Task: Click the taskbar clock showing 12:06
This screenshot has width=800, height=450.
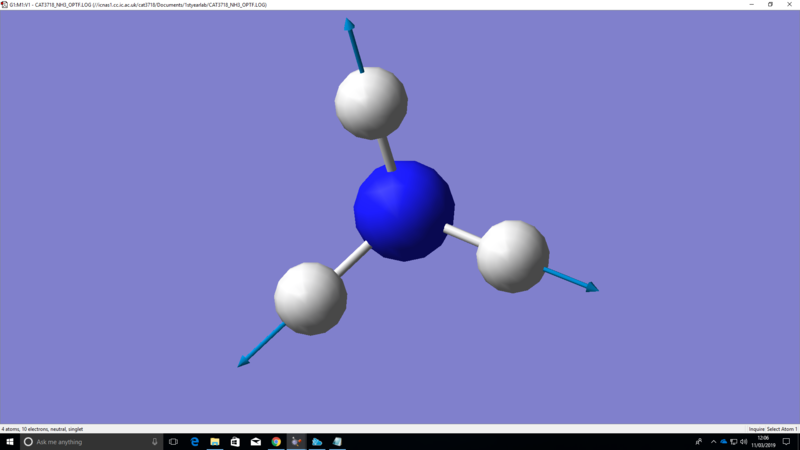Action: (x=763, y=442)
